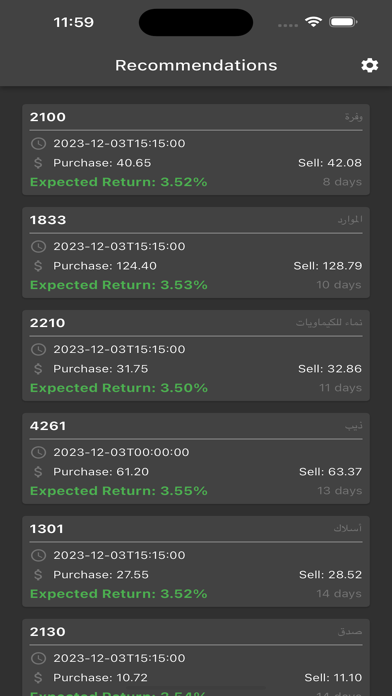The image size is (392, 696).
Task: Open the 2100 recommendation card
Action: coord(196,150)
